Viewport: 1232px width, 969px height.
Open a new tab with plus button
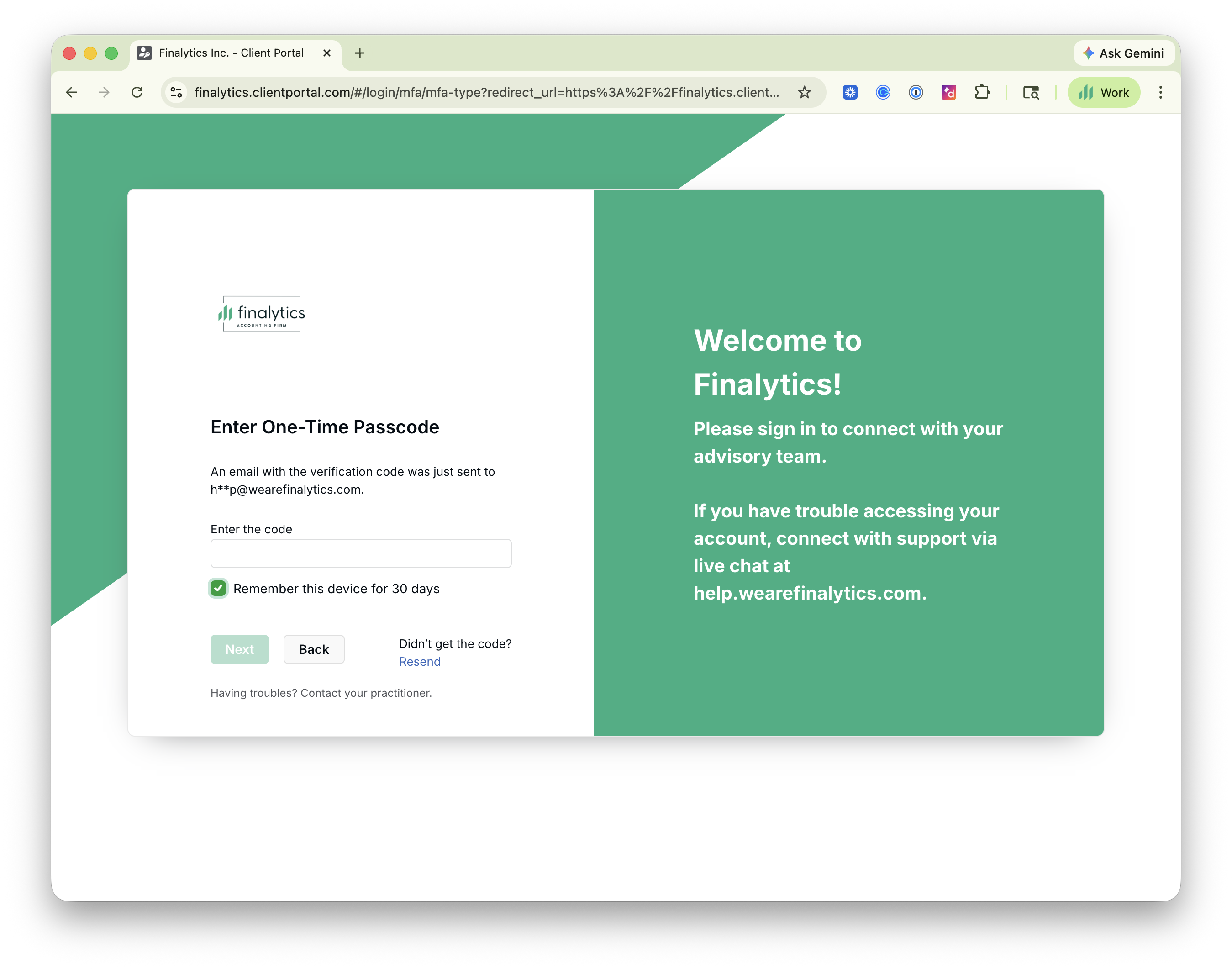[x=360, y=53]
